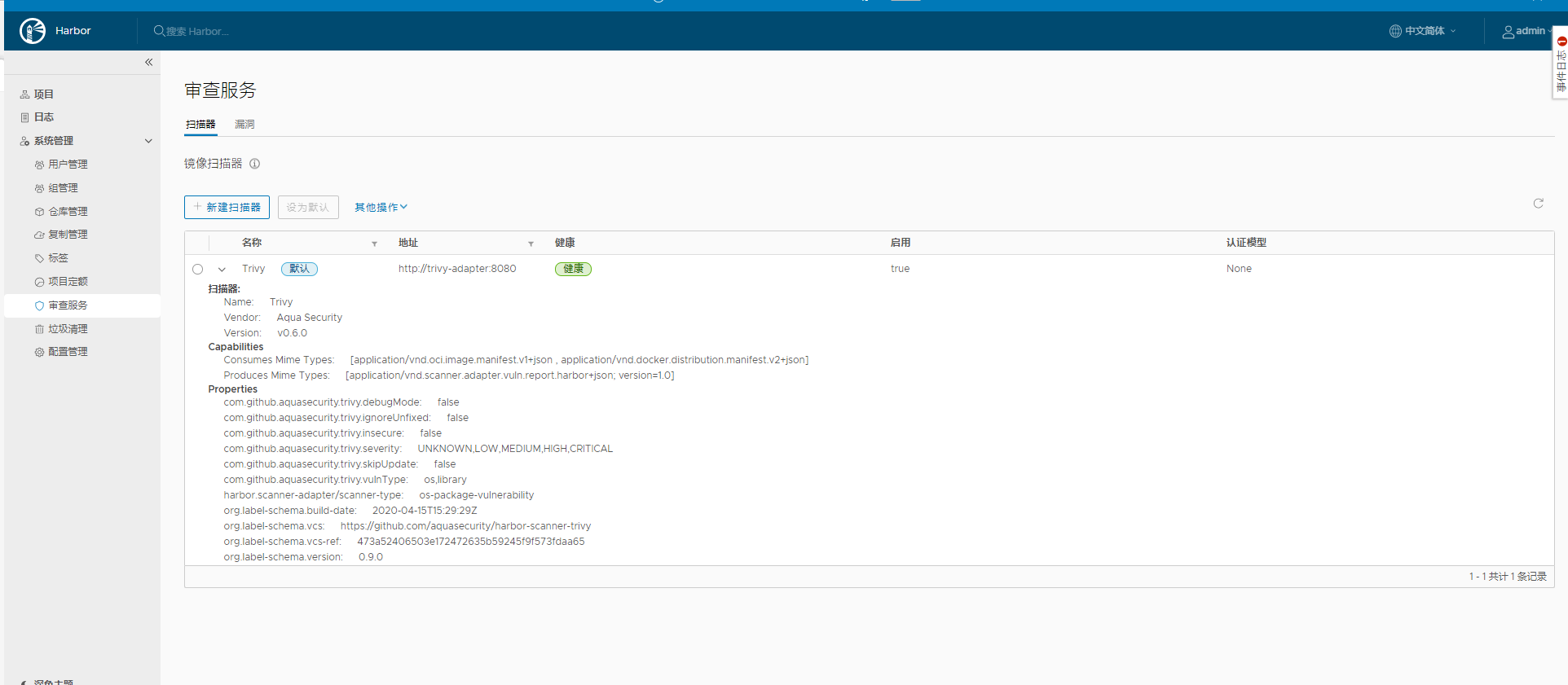Screen dimensions: 1568x685
Task: Click the harbor-scanner-trivy GitHub URL text
Action: click(465, 526)
